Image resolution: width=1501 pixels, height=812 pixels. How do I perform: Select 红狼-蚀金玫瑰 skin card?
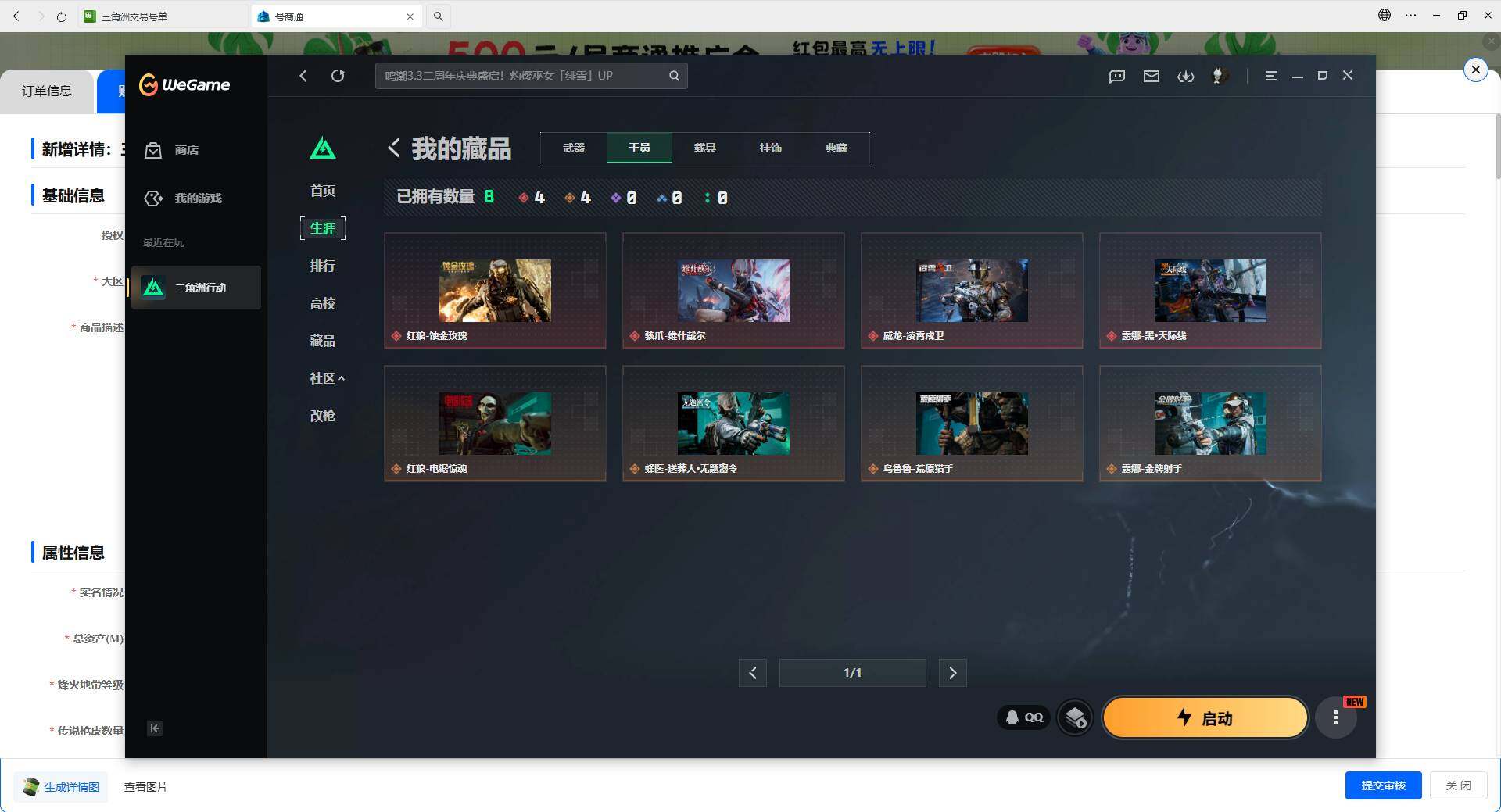[495, 291]
